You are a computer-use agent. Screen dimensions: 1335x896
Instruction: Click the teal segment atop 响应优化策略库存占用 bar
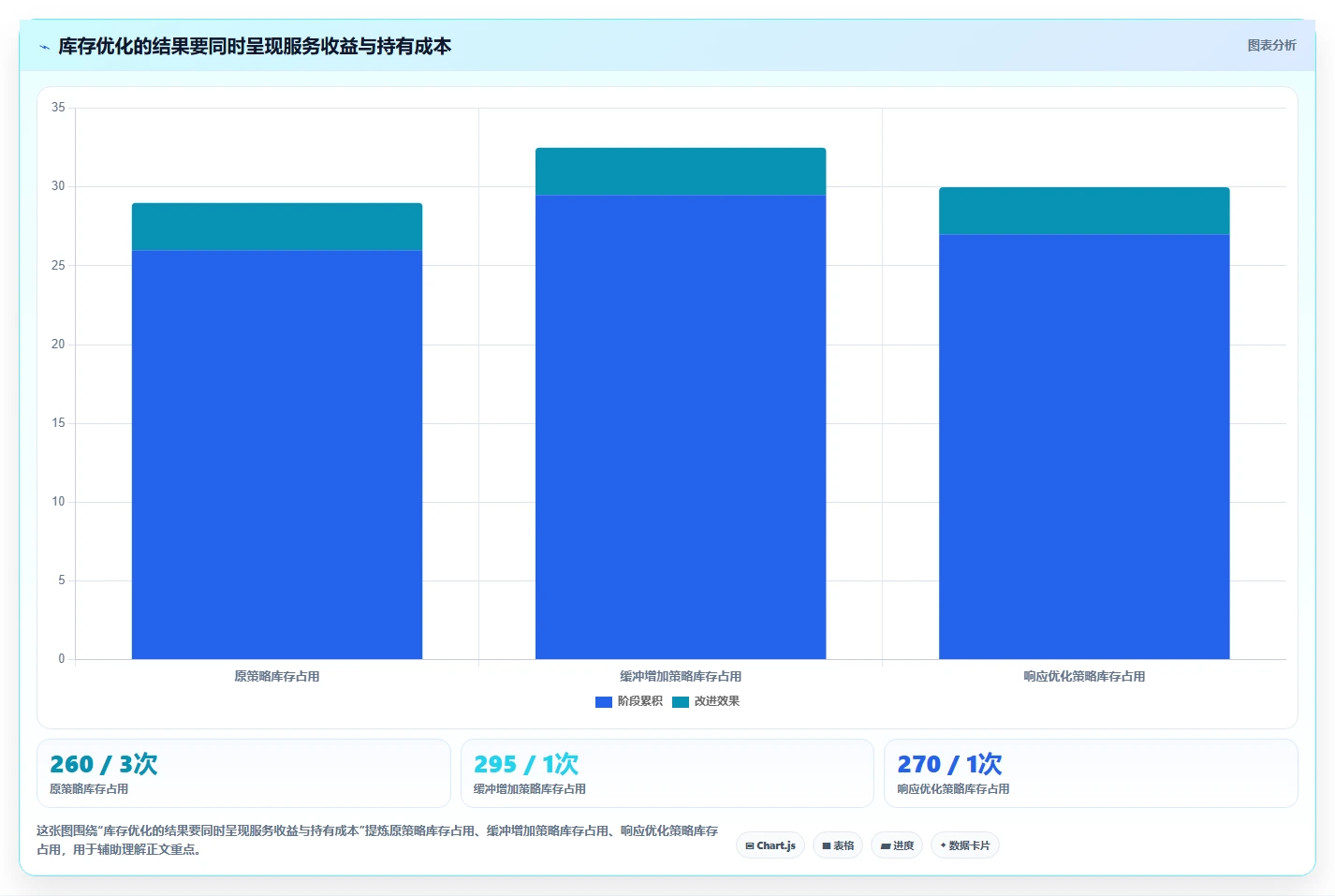[1084, 211]
